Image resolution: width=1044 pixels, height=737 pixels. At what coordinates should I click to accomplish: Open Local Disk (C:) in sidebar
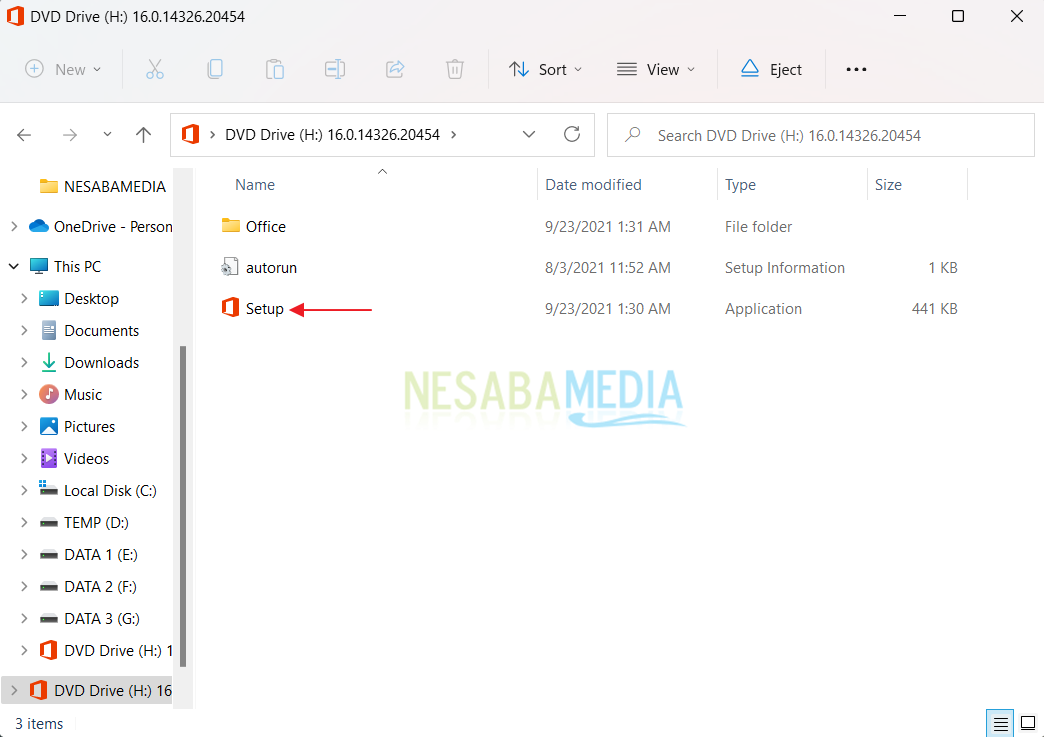pos(110,491)
